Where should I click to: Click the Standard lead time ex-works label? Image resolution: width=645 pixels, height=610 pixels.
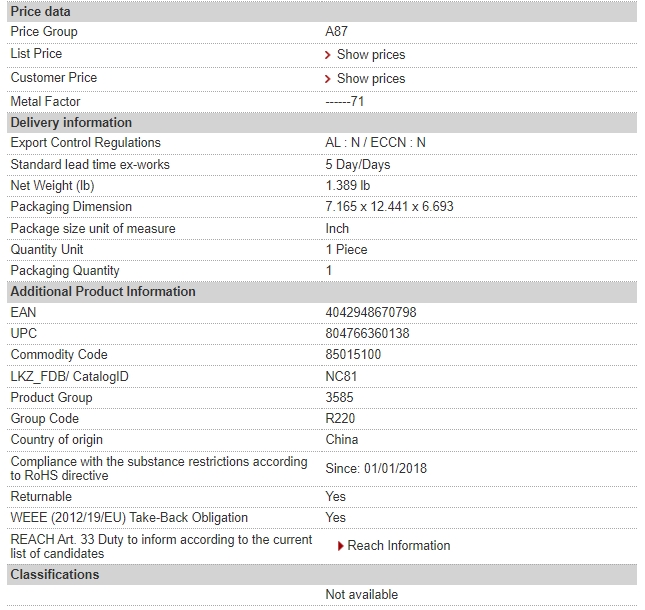[x=90, y=165]
